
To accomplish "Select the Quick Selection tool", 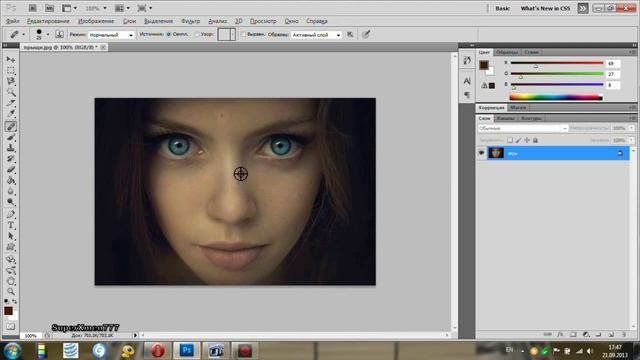I will 11,92.
